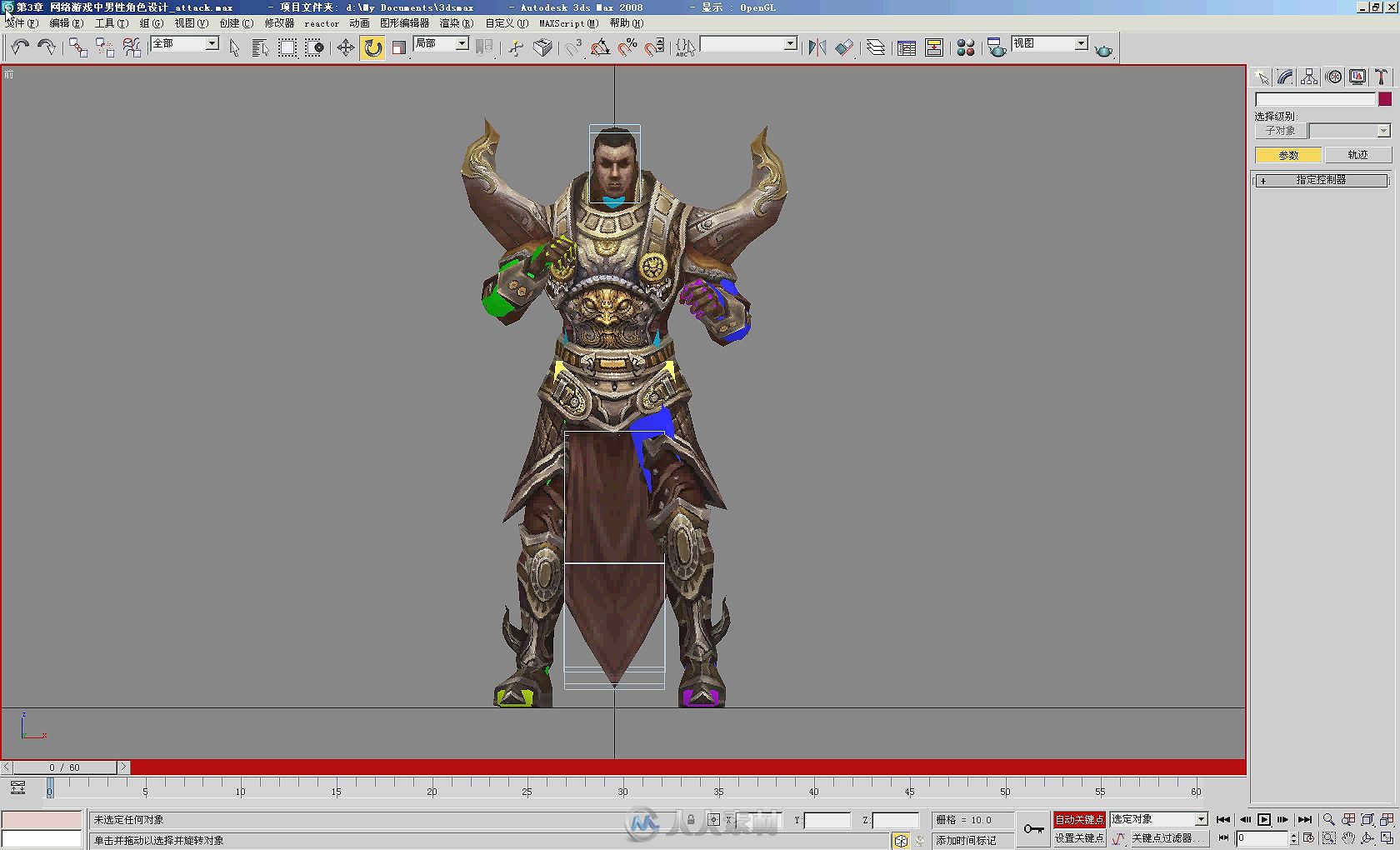
Task: Switch to Display command panel tab
Action: click(x=1357, y=77)
